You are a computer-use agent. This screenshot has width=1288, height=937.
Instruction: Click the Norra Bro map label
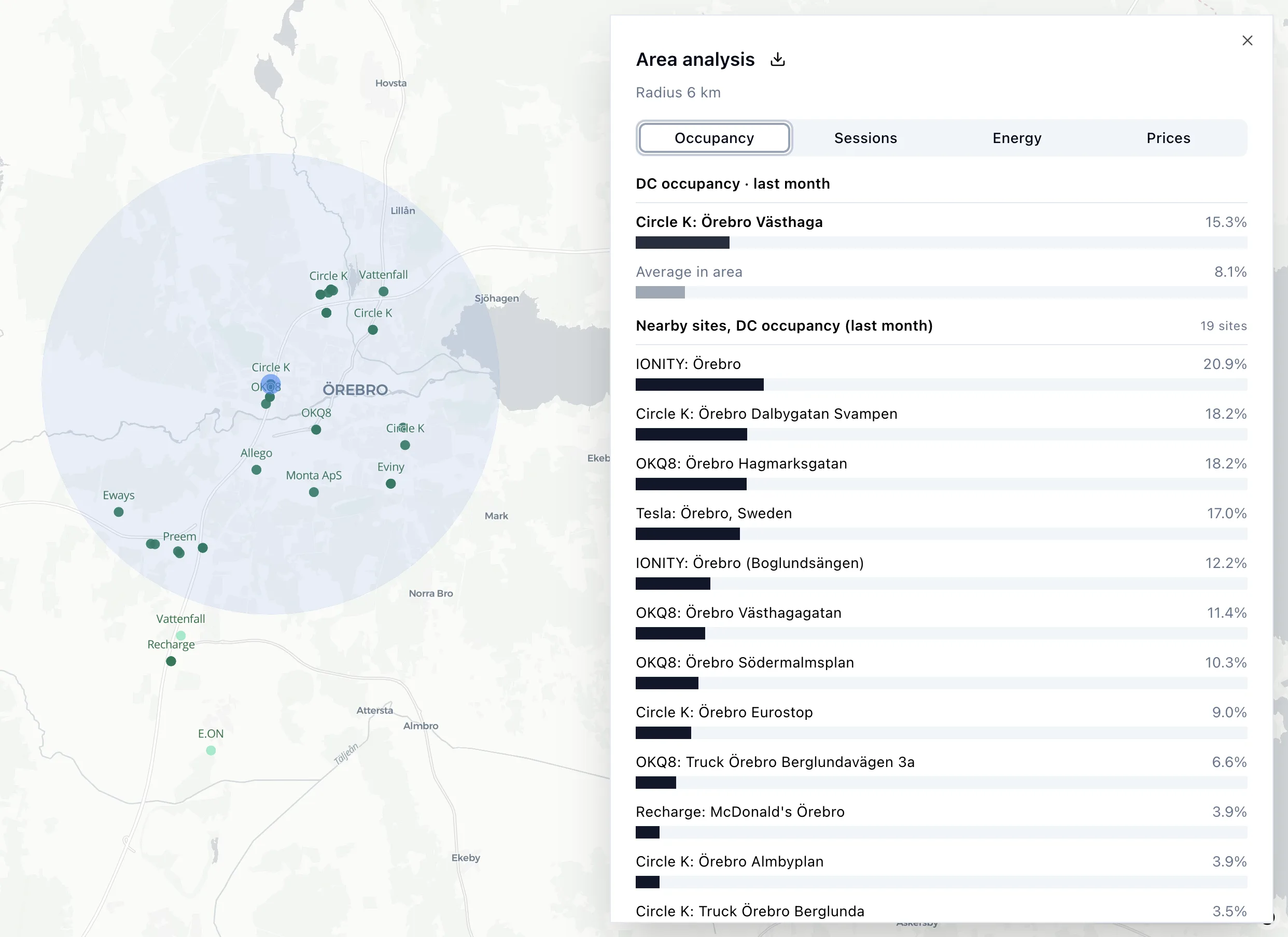tap(431, 593)
